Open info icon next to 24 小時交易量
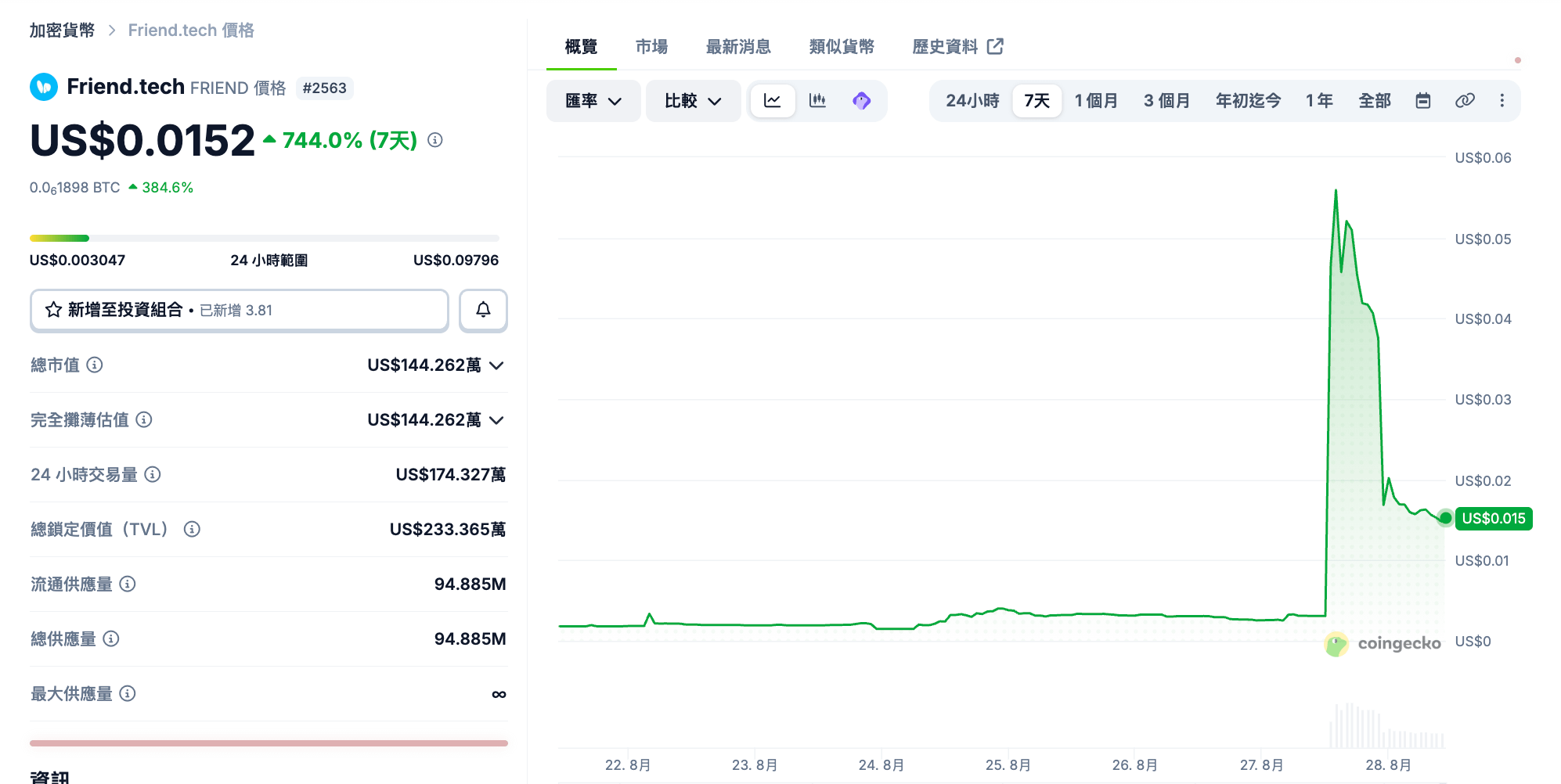The image size is (1561, 784). point(153,474)
